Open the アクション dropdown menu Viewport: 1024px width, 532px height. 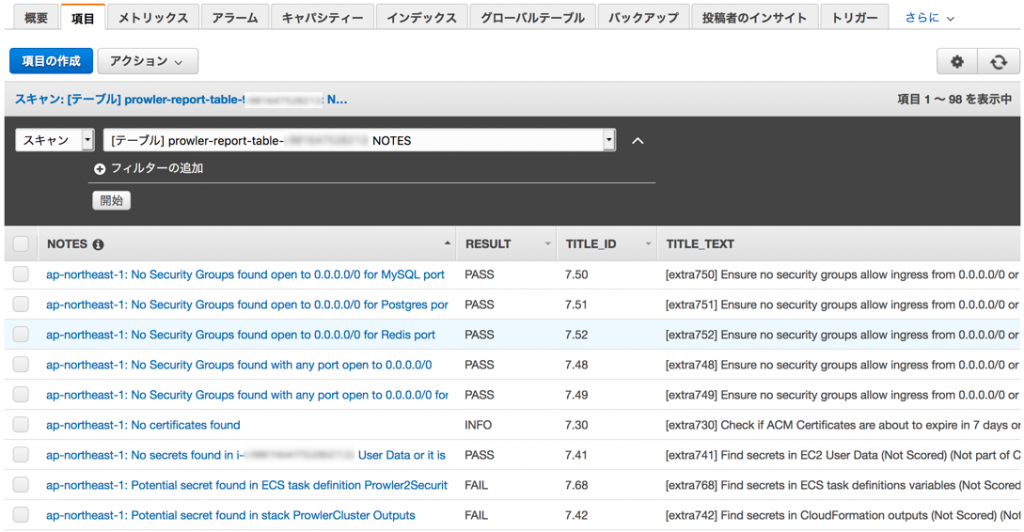click(x=148, y=61)
